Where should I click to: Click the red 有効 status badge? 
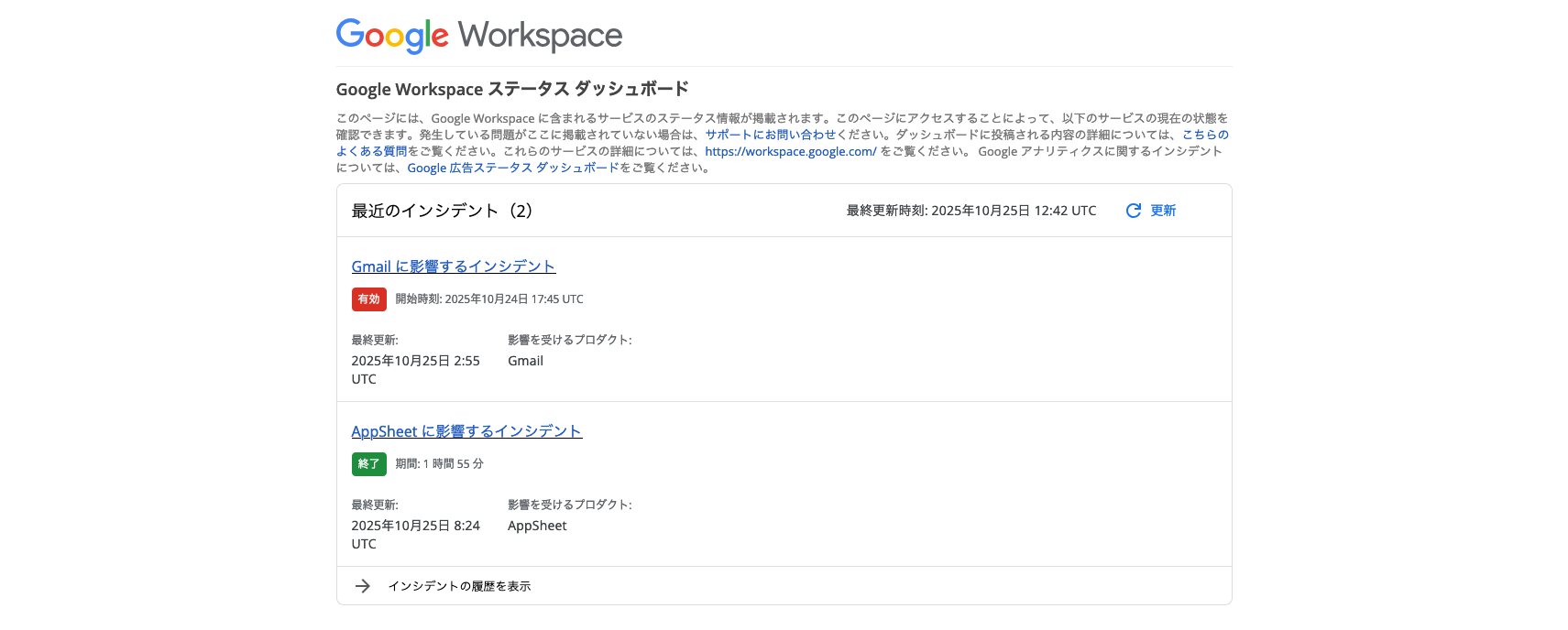(368, 299)
